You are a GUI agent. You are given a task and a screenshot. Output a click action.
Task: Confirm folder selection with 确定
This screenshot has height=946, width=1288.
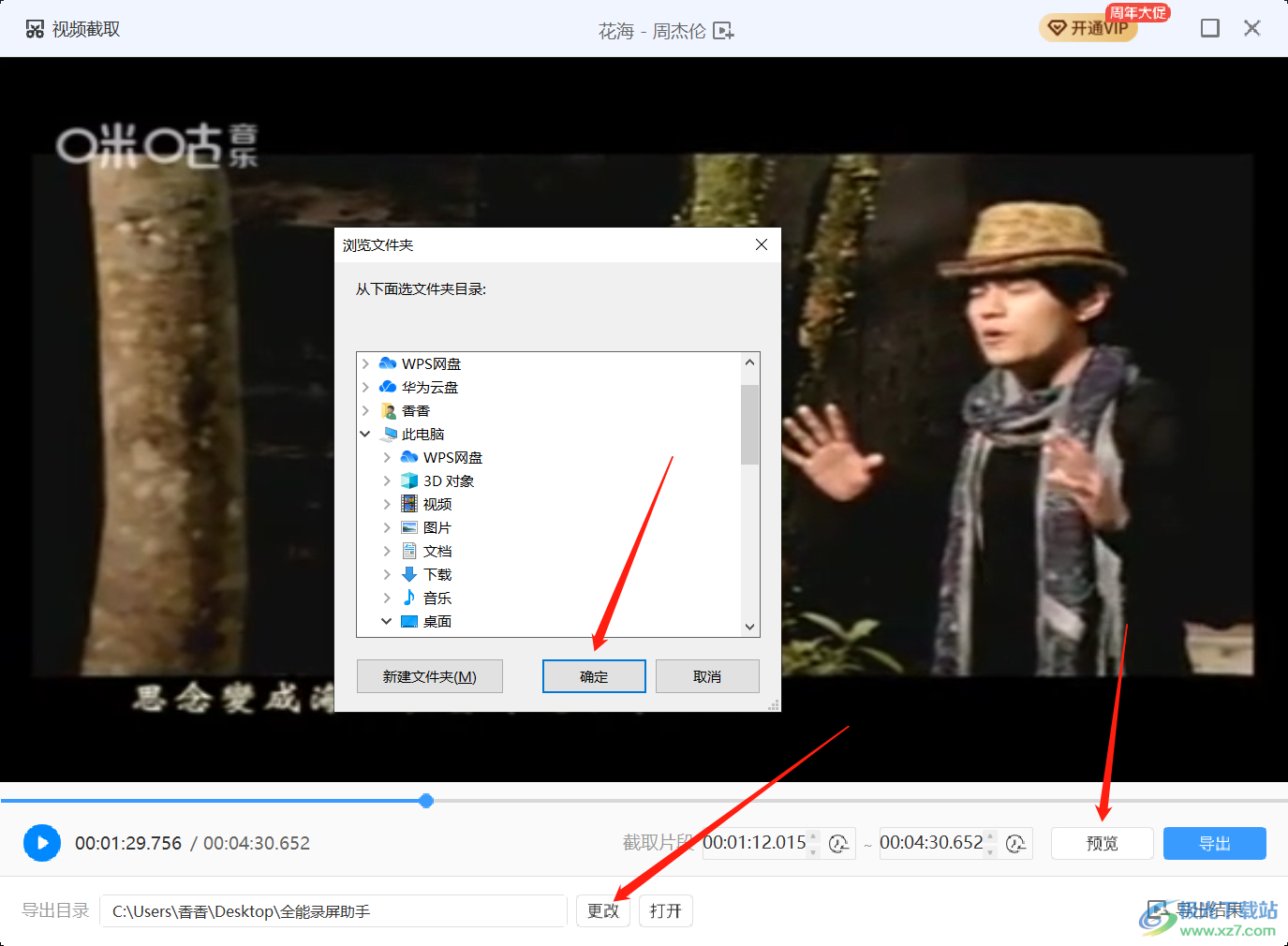pyautogui.click(x=594, y=676)
